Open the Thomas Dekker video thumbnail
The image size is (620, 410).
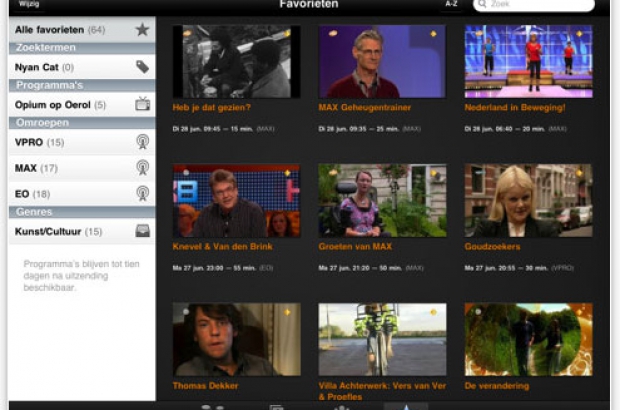coord(236,340)
